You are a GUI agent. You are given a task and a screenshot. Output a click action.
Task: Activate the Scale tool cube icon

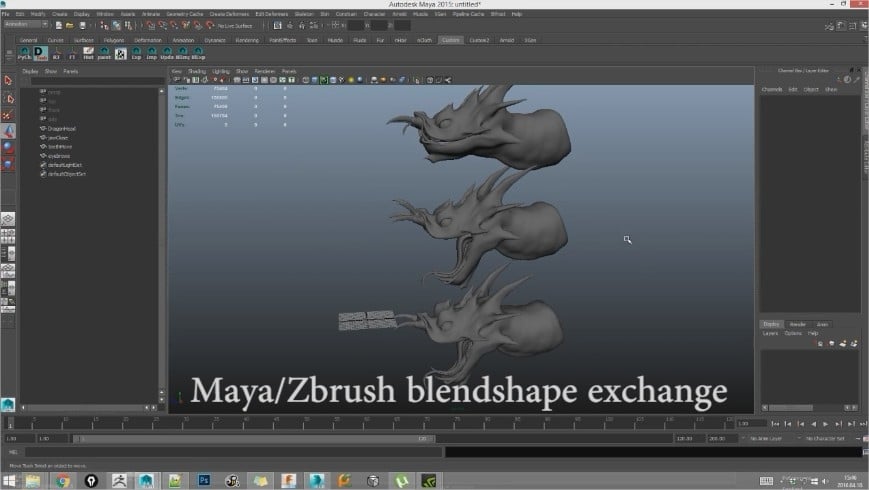point(8,165)
